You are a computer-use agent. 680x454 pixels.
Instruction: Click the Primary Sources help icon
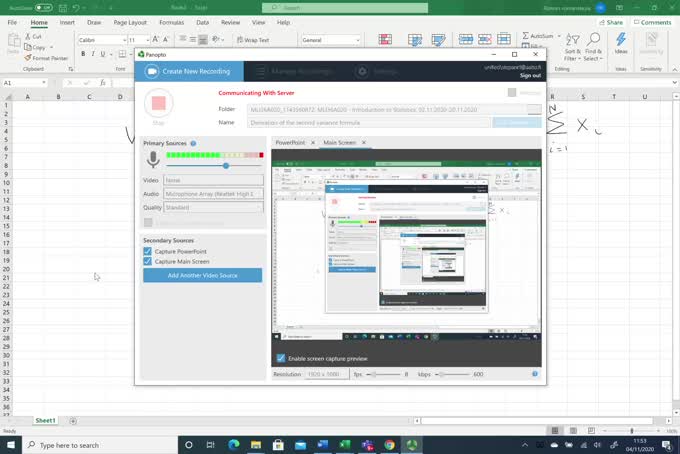[193, 143]
